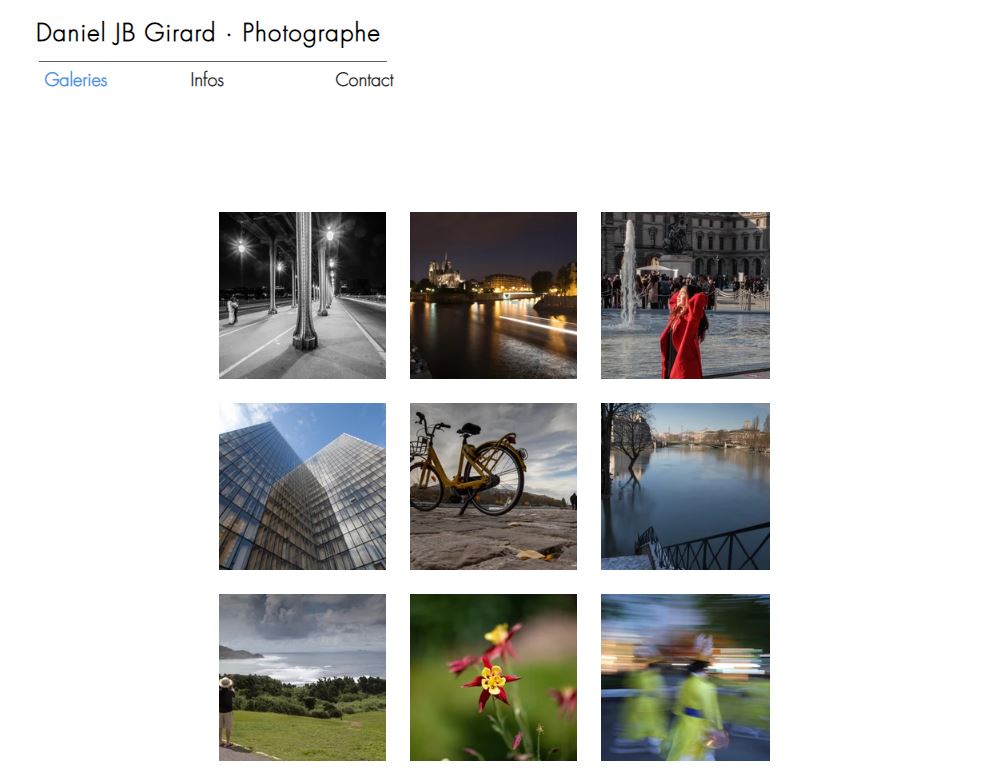Viewport: 997px width, 780px height.
Task: Open the Contact page
Action: click(364, 80)
